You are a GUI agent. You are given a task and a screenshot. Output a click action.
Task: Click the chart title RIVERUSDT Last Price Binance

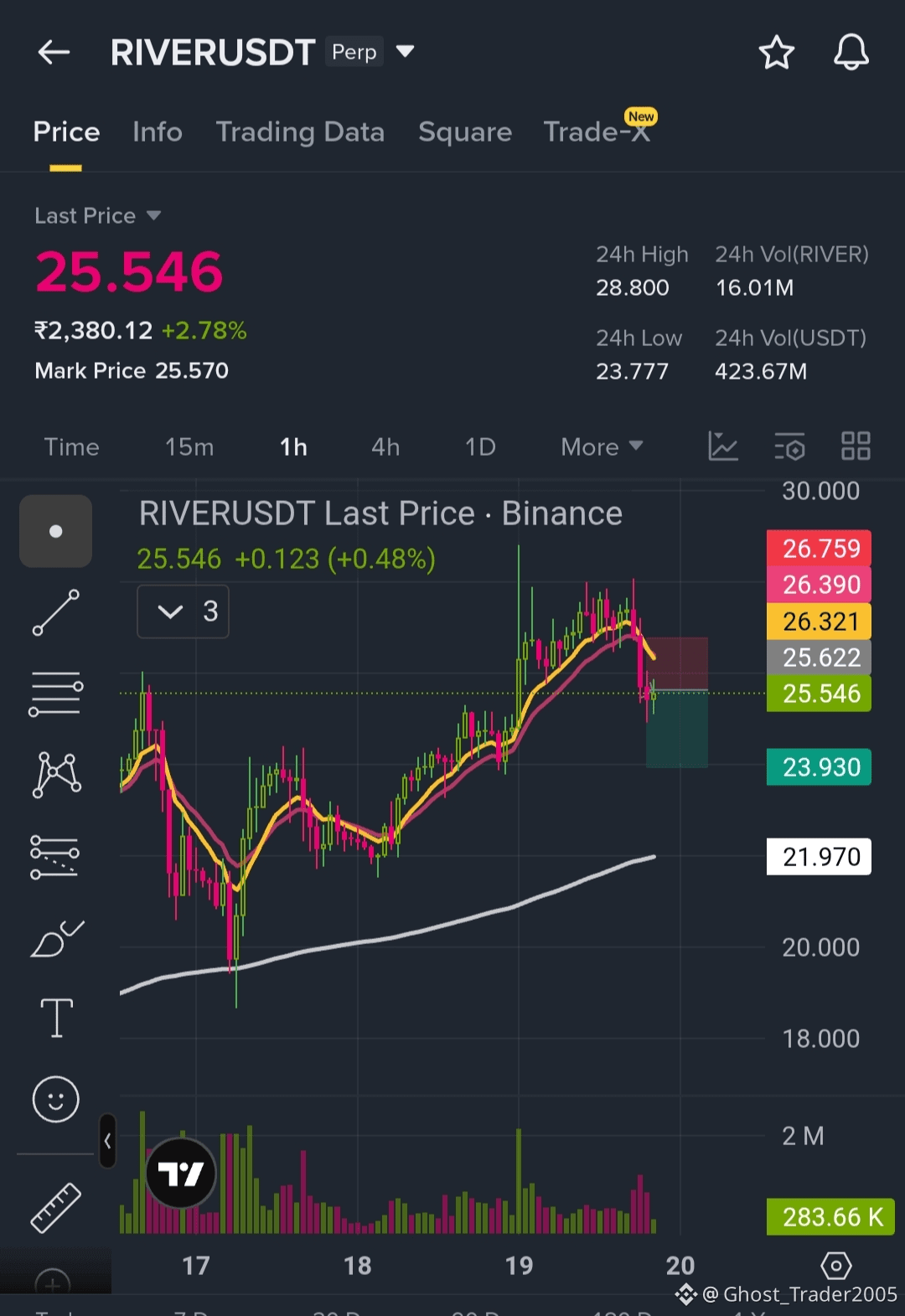pos(380,513)
